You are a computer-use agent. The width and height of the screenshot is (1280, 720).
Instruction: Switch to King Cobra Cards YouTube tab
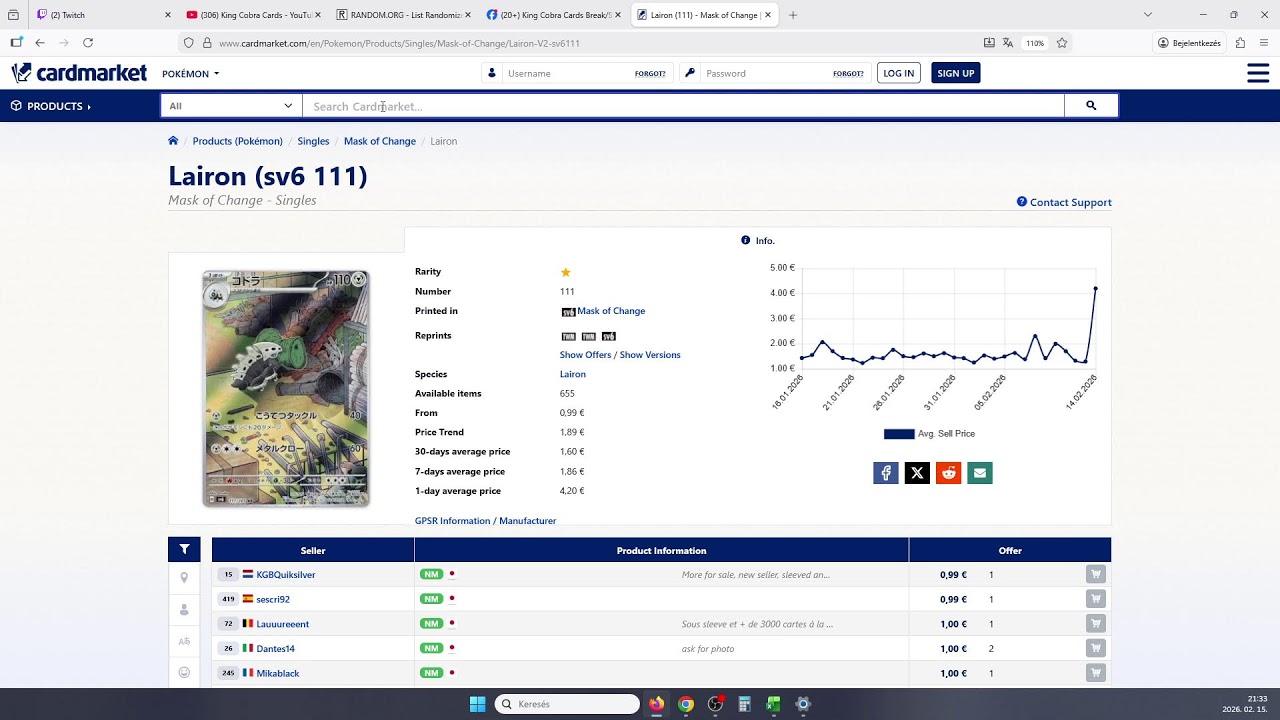click(253, 15)
